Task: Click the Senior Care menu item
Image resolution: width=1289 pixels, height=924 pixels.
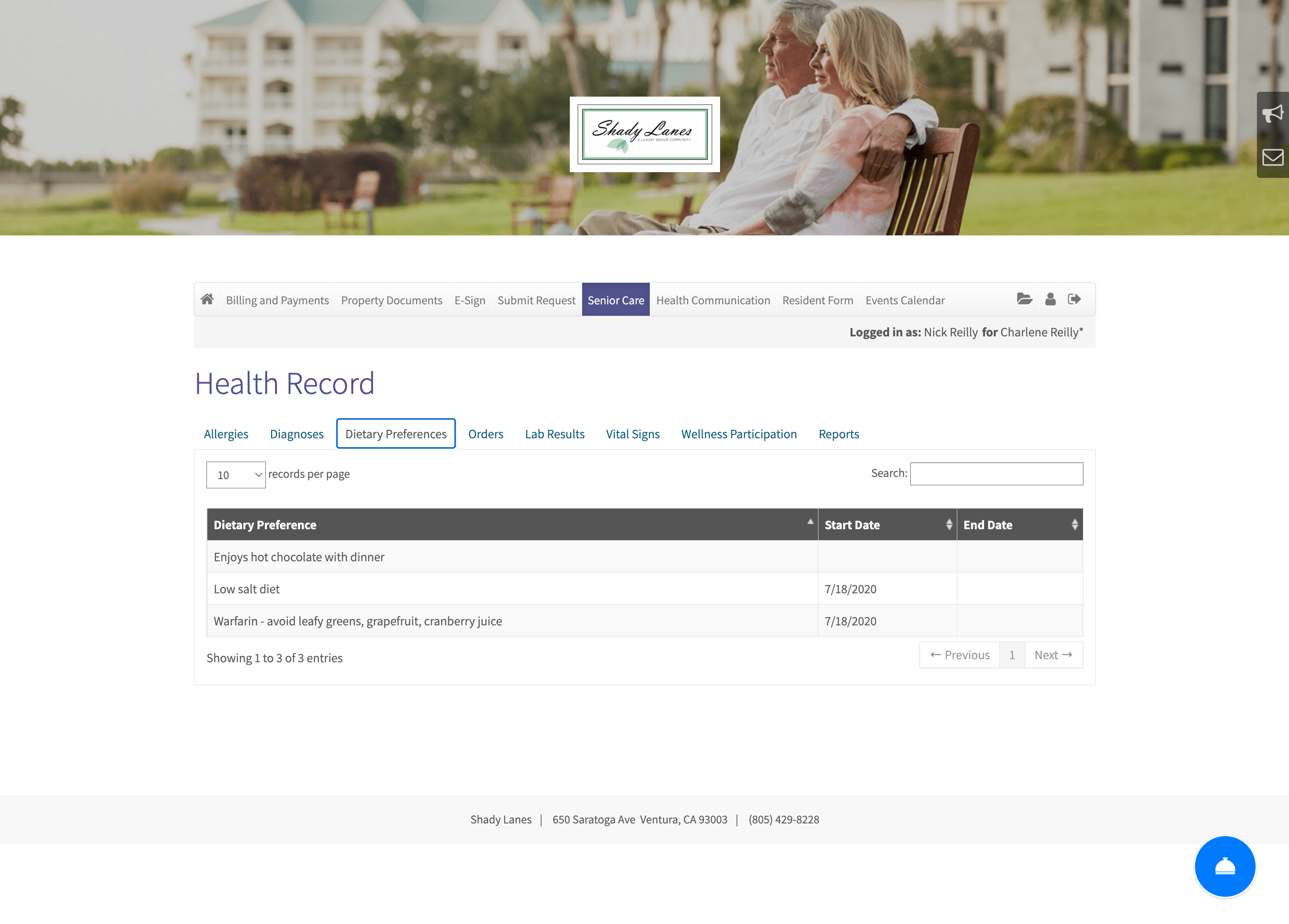Action: tap(615, 299)
